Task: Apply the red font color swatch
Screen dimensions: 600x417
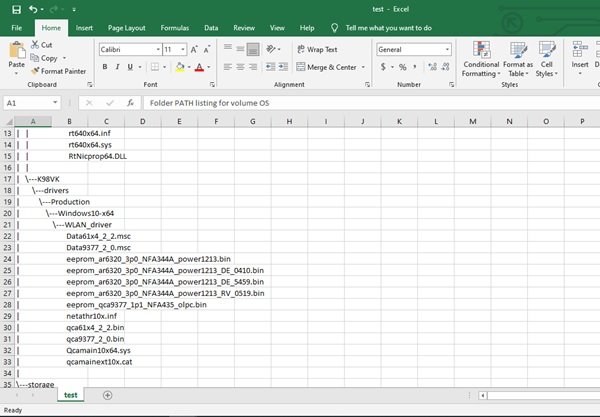Action: [x=199, y=67]
